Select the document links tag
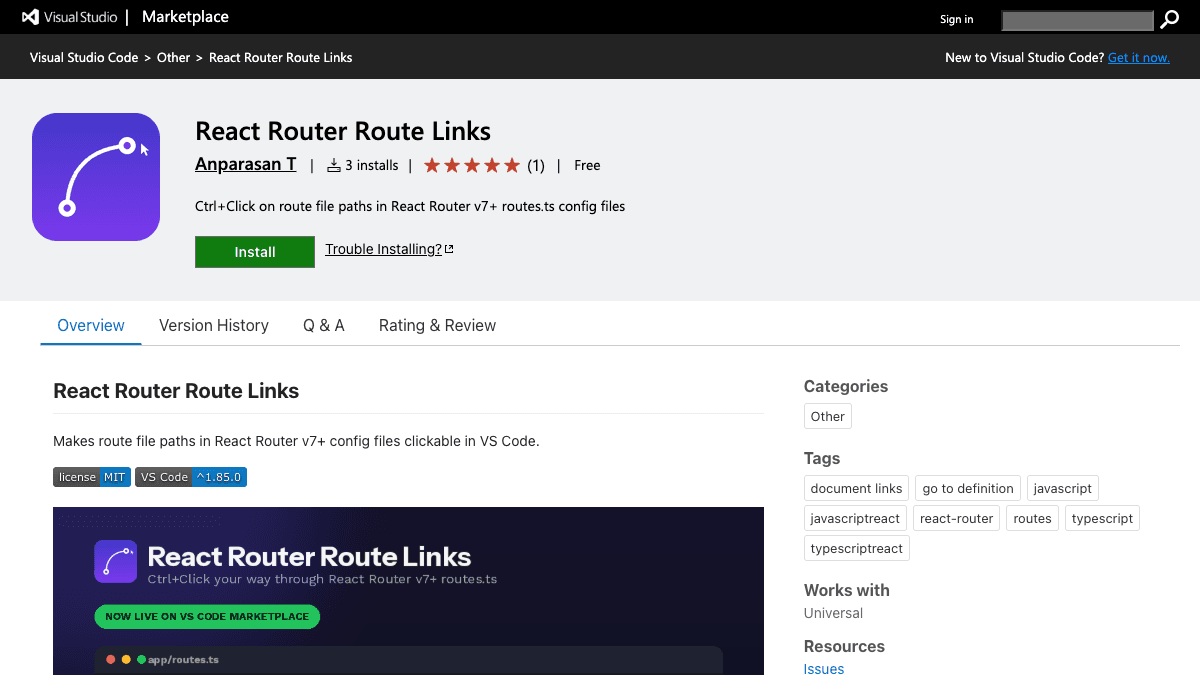Viewport: 1200px width, 675px height. pyautogui.click(x=856, y=488)
